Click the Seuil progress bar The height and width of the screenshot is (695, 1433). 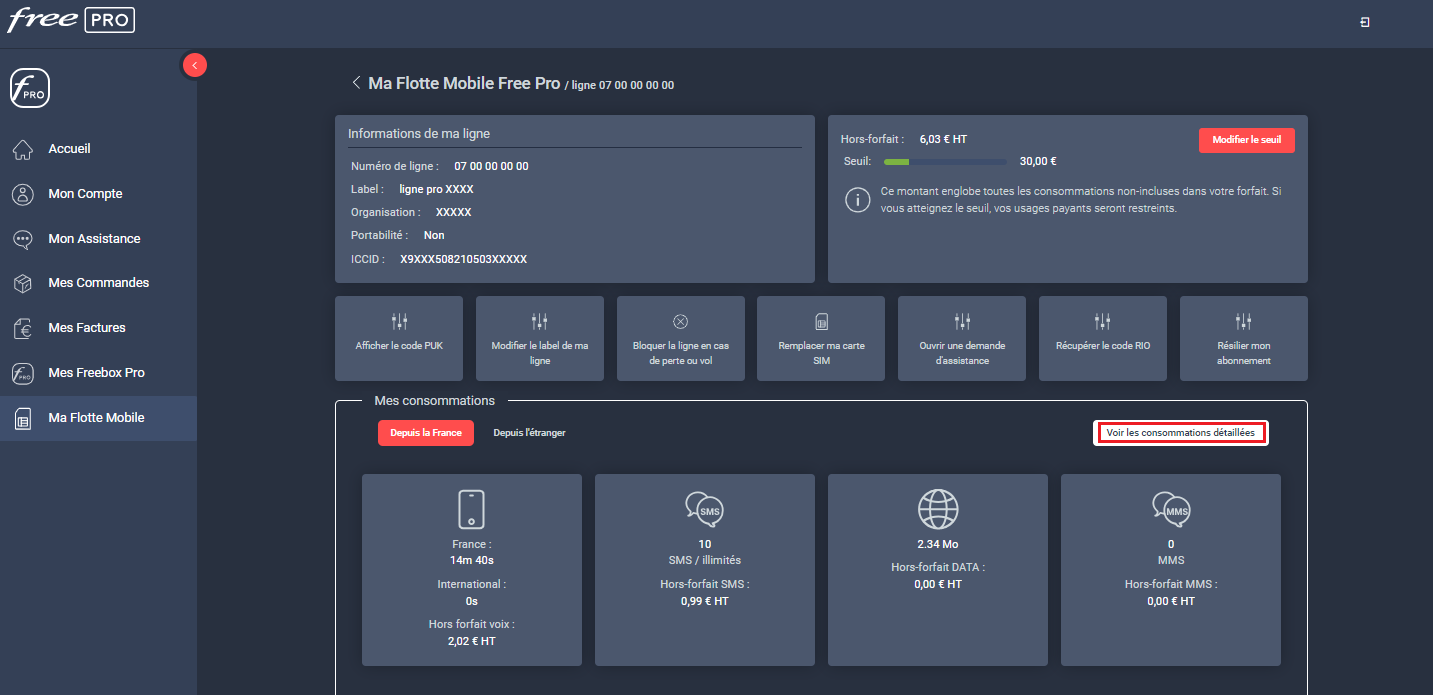tap(945, 161)
